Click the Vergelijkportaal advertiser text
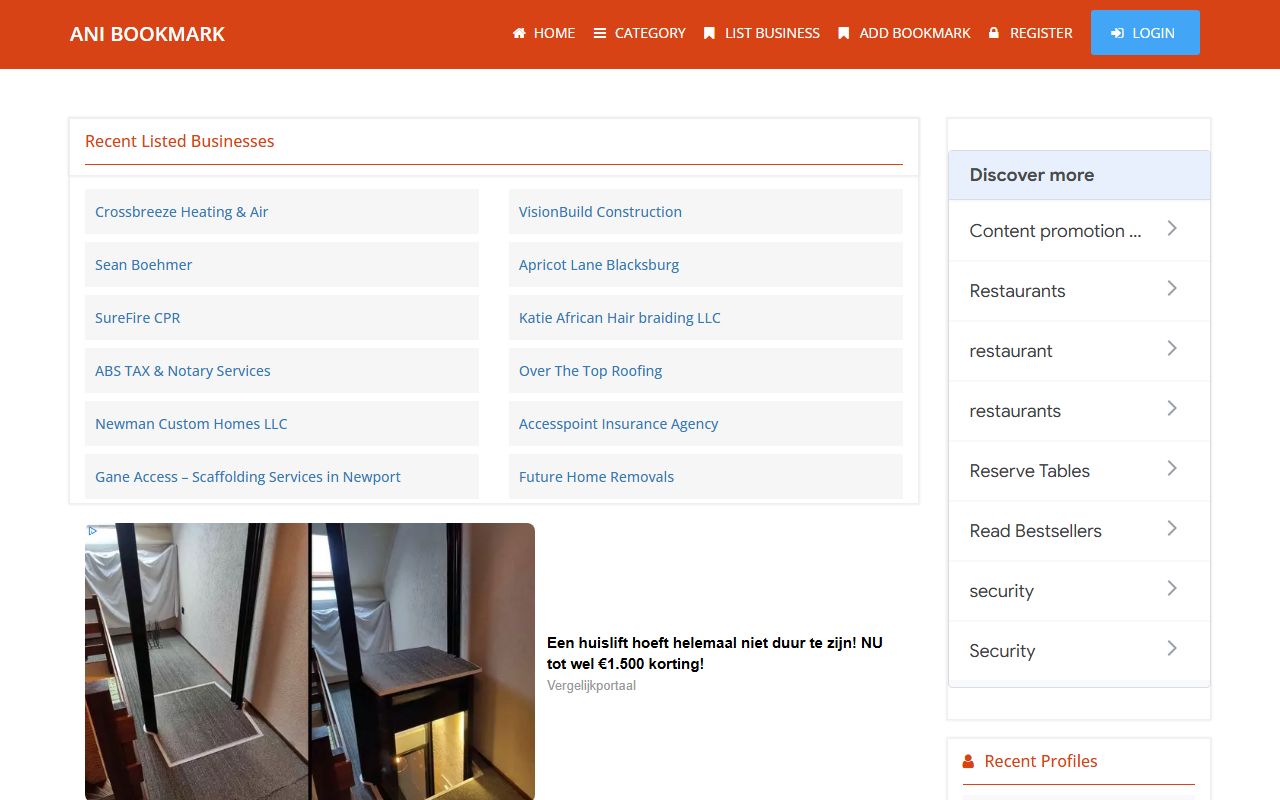This screenshot has width=1280, height=800. (591, 686)
